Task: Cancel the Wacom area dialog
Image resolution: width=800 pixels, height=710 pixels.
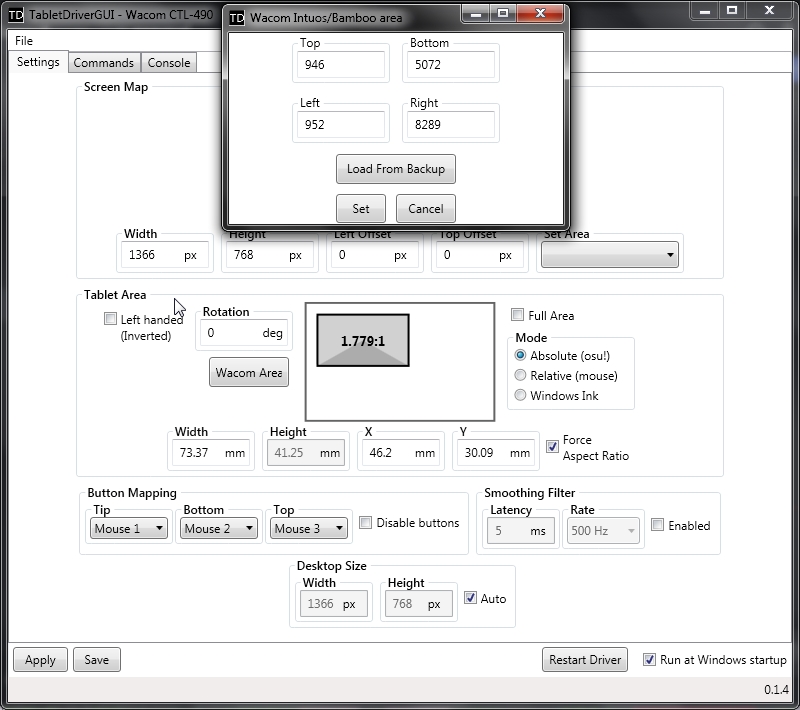Action: coord(426,209)
